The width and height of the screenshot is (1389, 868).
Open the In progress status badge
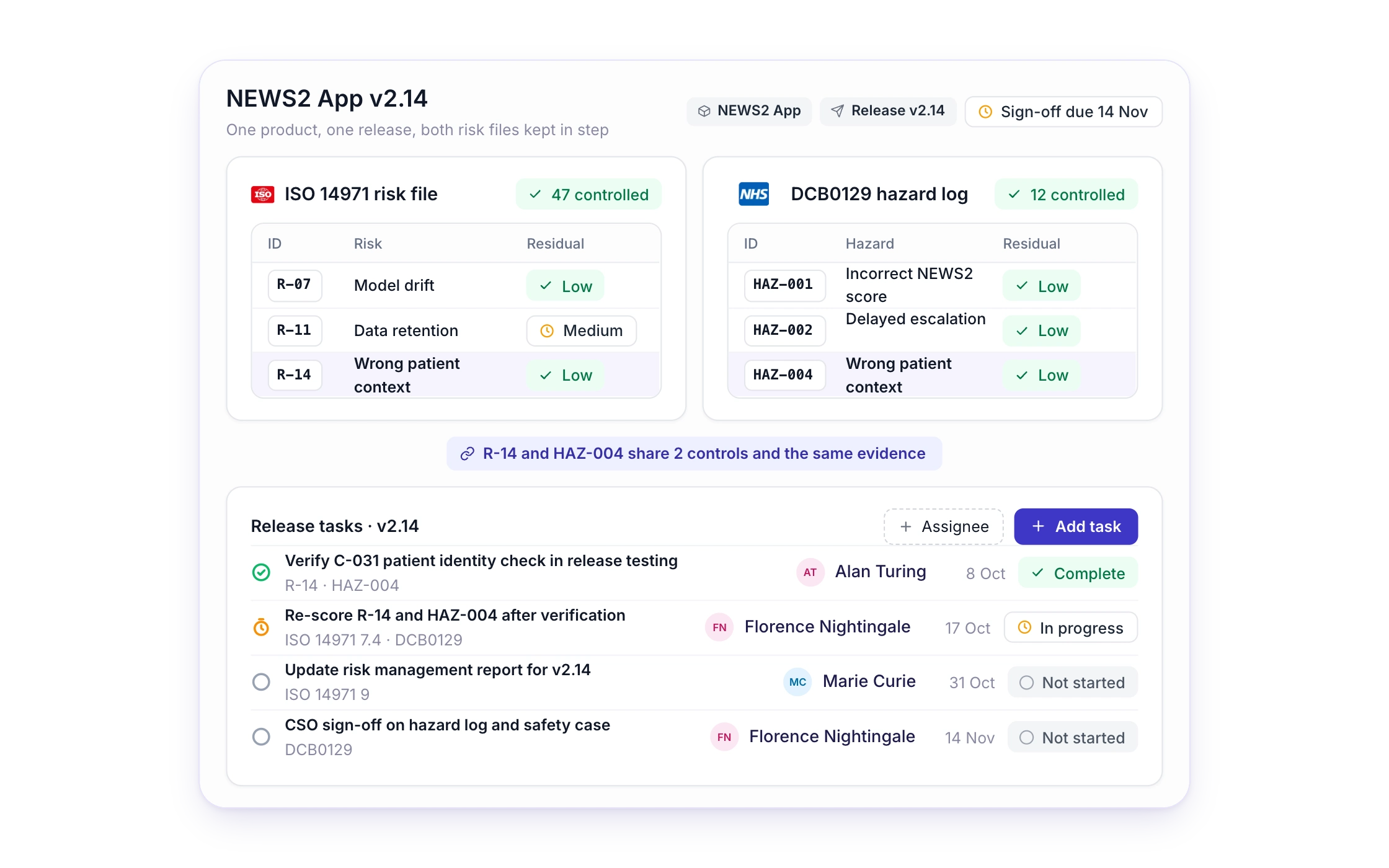tap(1071, 627)
